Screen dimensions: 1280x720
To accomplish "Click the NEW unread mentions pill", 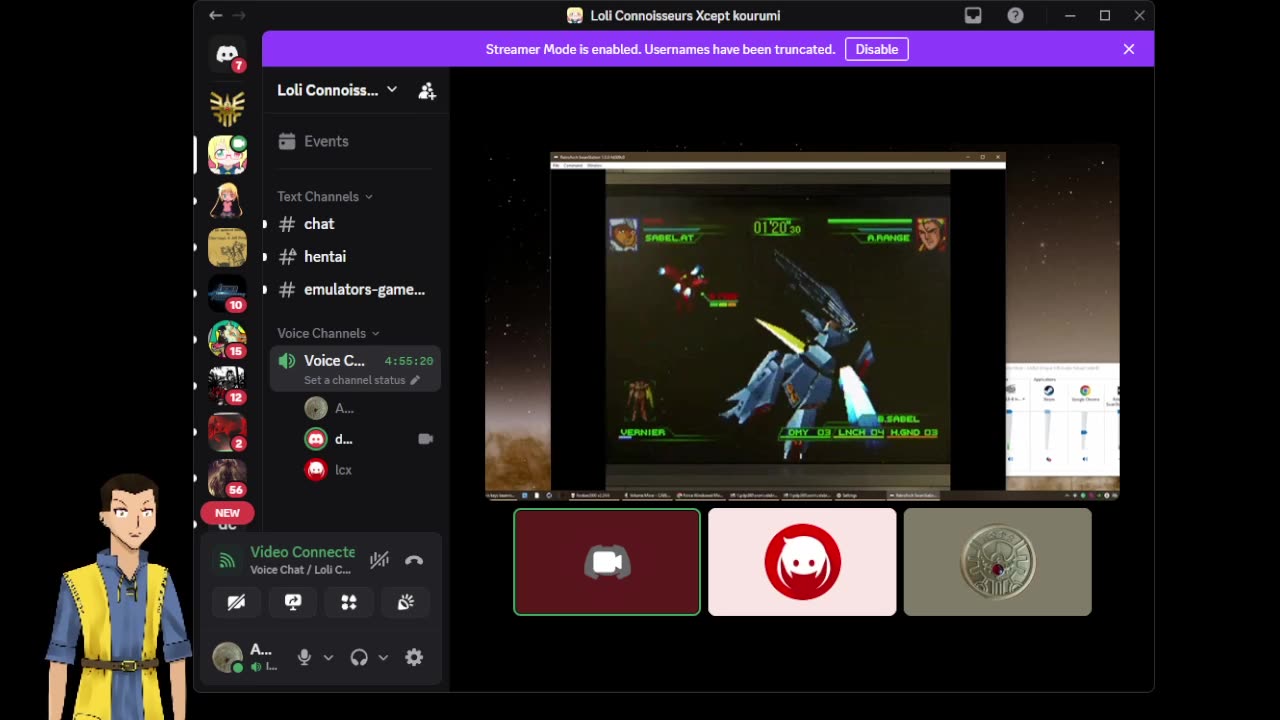I will 227,513.
